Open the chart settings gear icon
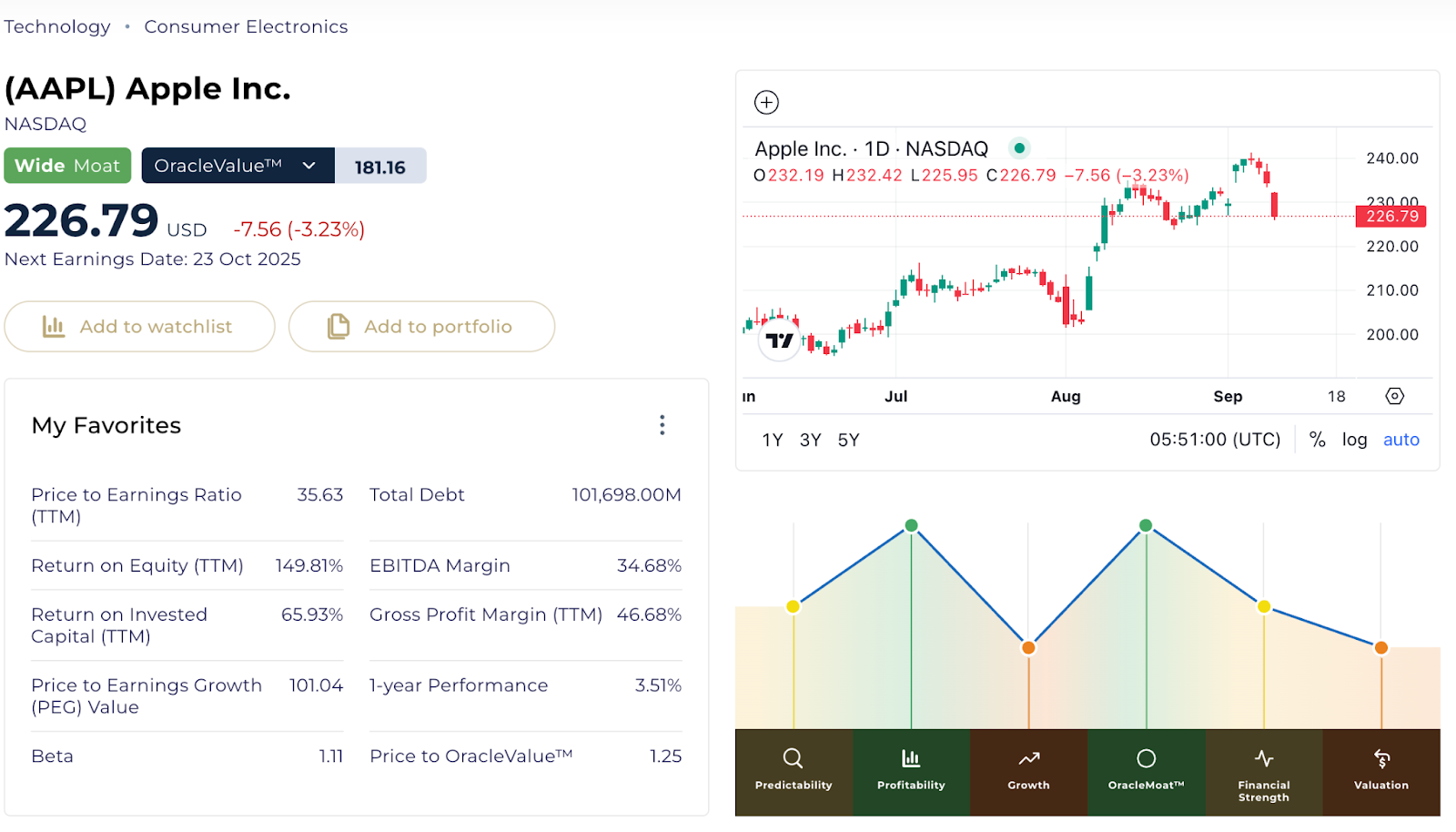 [x=1394, y=396]
